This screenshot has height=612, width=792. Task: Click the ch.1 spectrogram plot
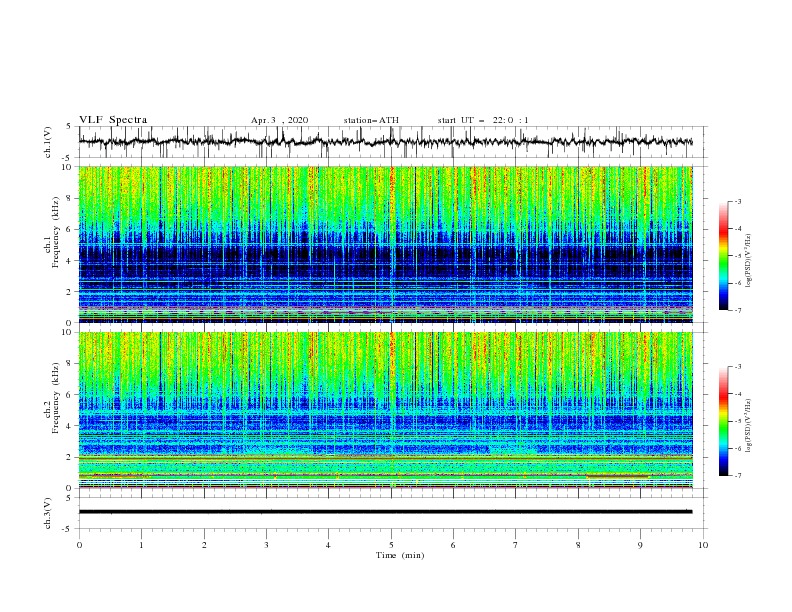pos(385,244)
